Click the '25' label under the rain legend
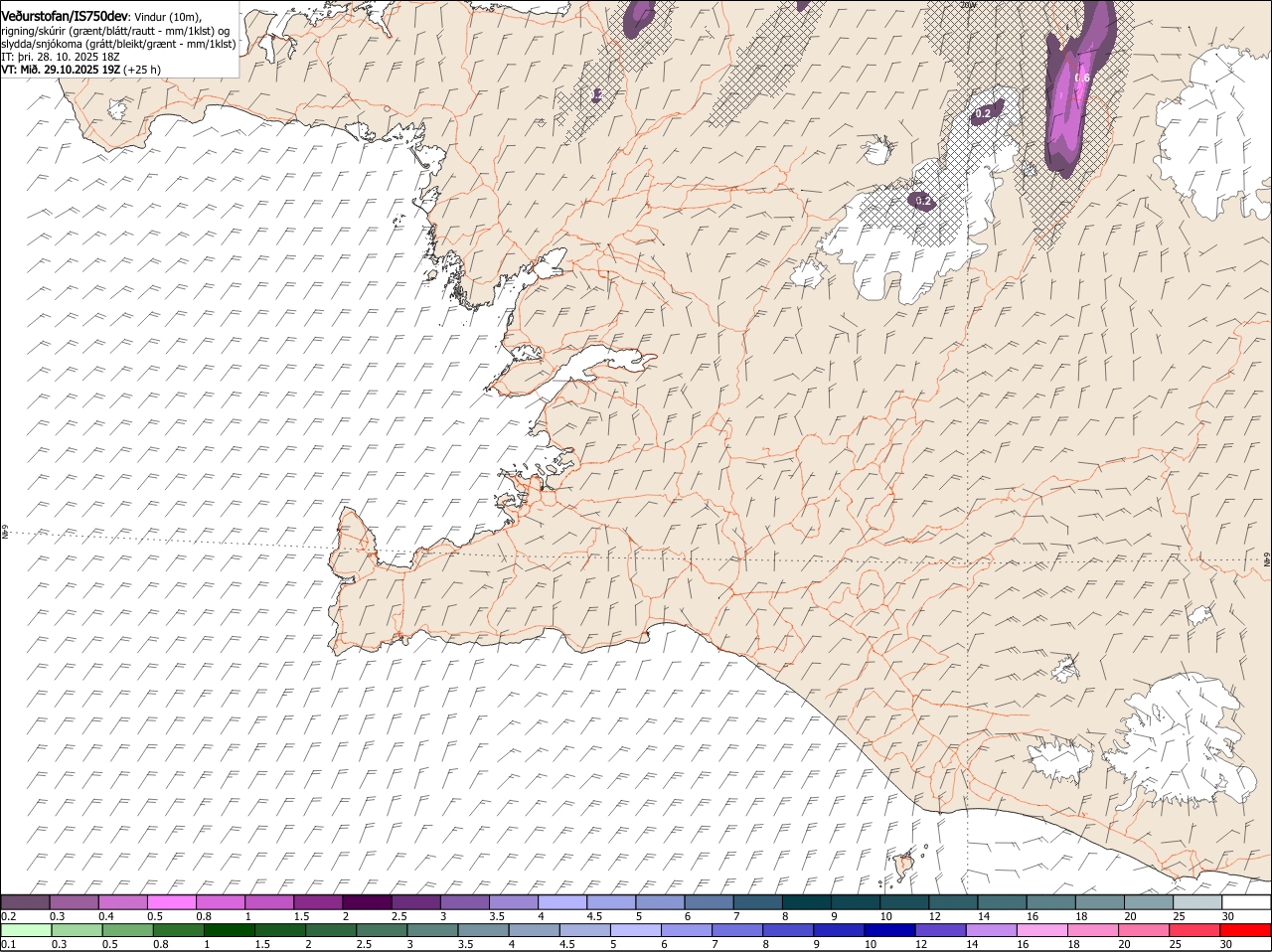The width and height of the screenshot is (1272, 952). 1175,945
